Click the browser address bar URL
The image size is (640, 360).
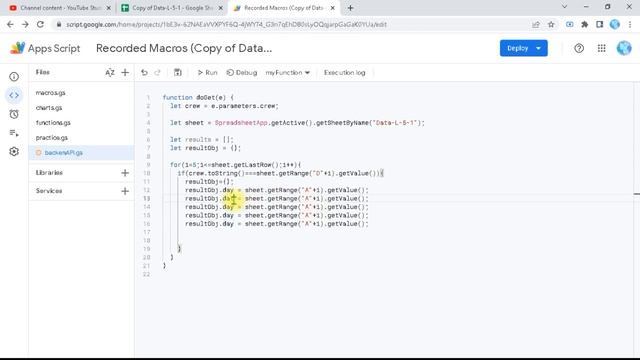(227, 24)
